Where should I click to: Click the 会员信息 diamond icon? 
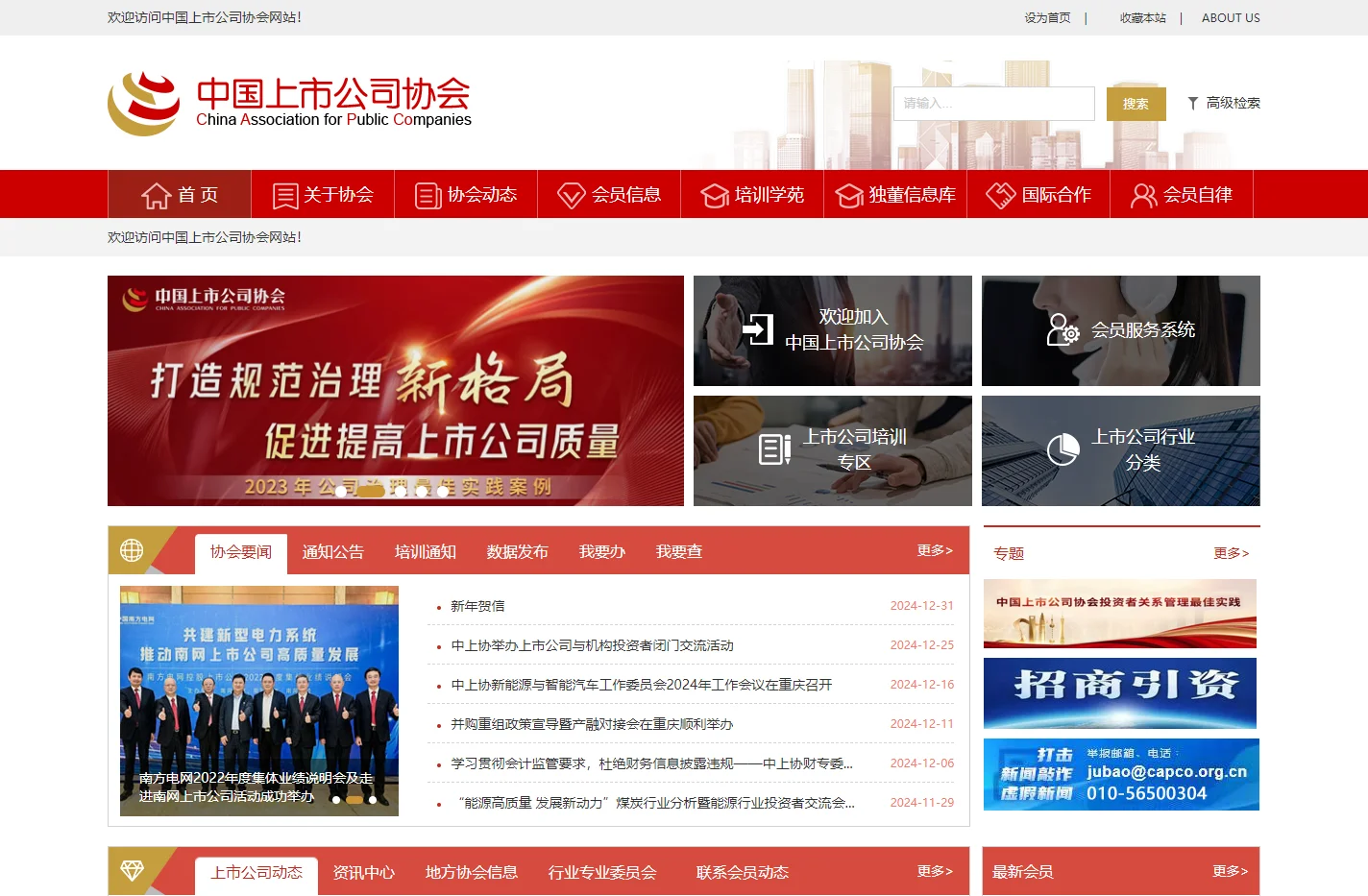point(572,196)
